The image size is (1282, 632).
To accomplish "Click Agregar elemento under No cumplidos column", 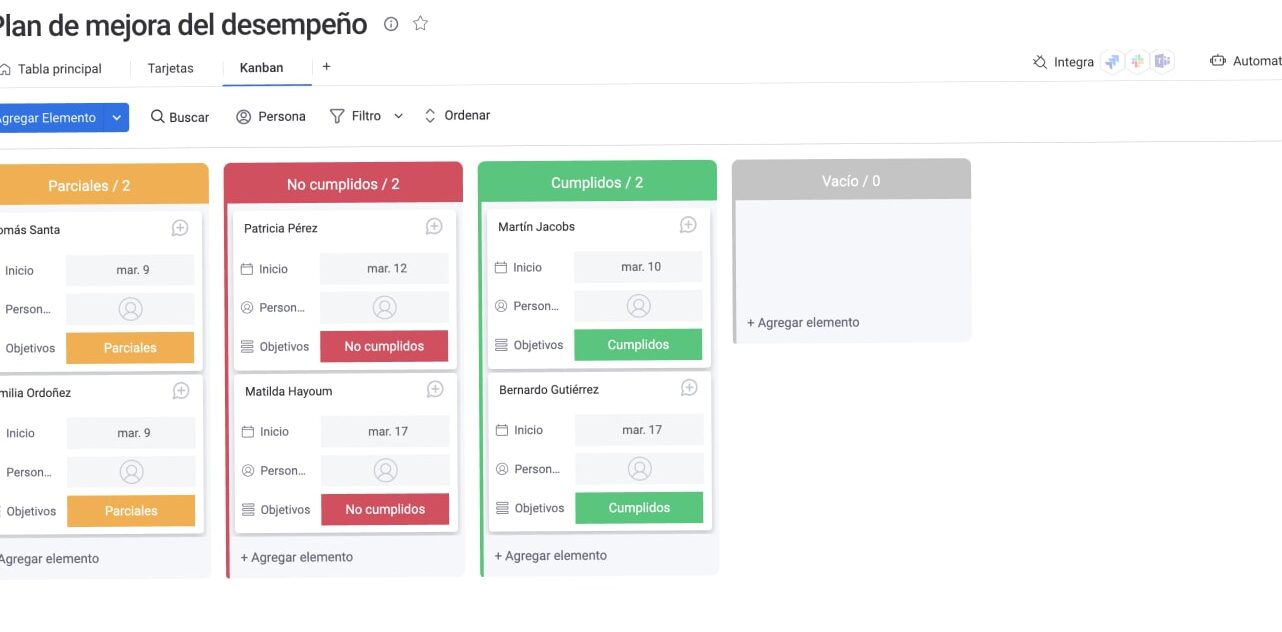I will pos(297,557).
